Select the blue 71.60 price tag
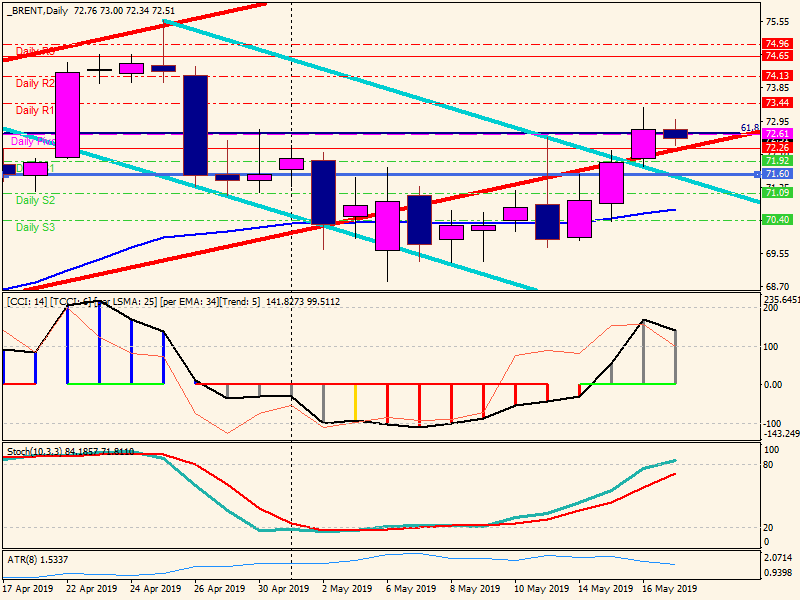Screen dimensions: 800x600 (777, 174)
